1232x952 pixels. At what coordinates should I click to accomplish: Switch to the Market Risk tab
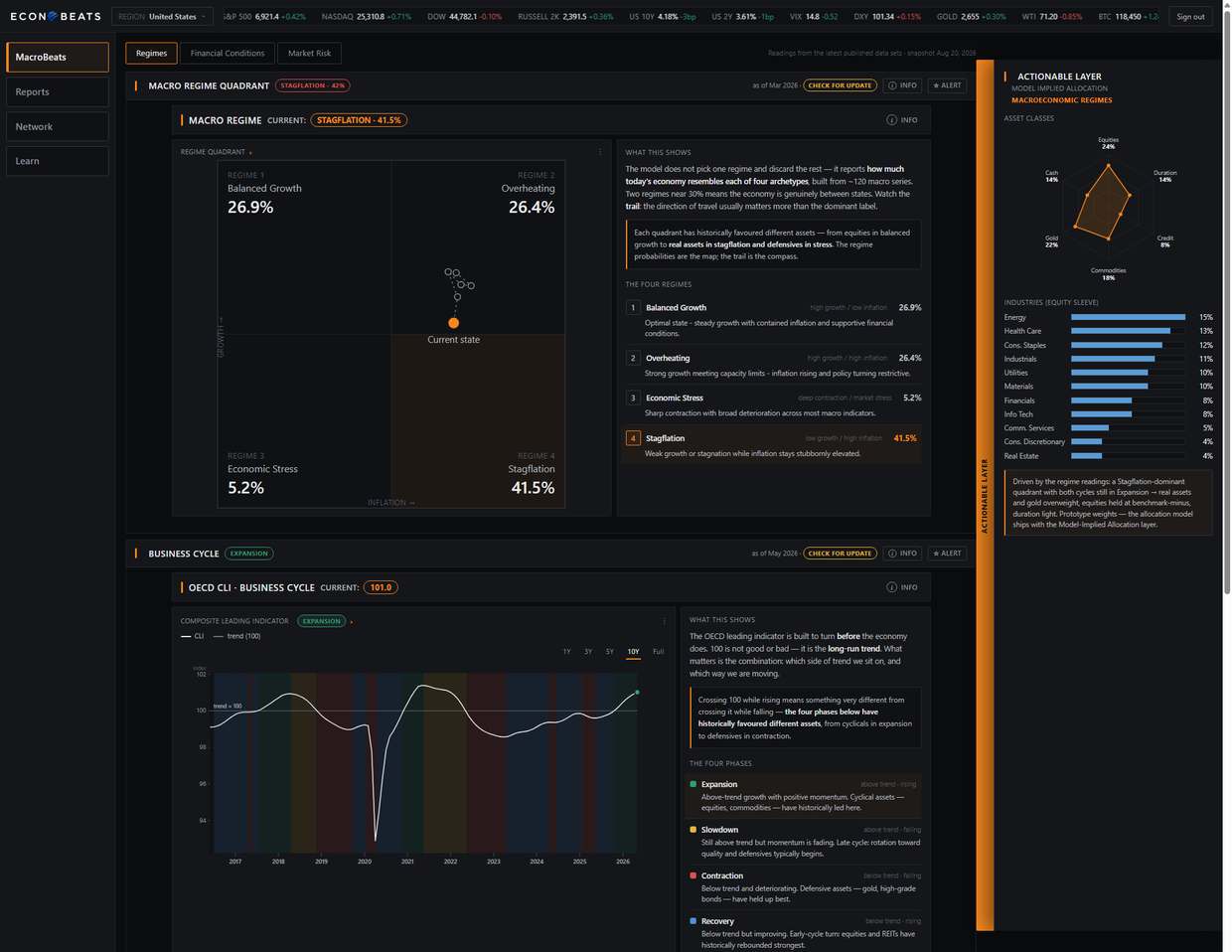[309, 53]
